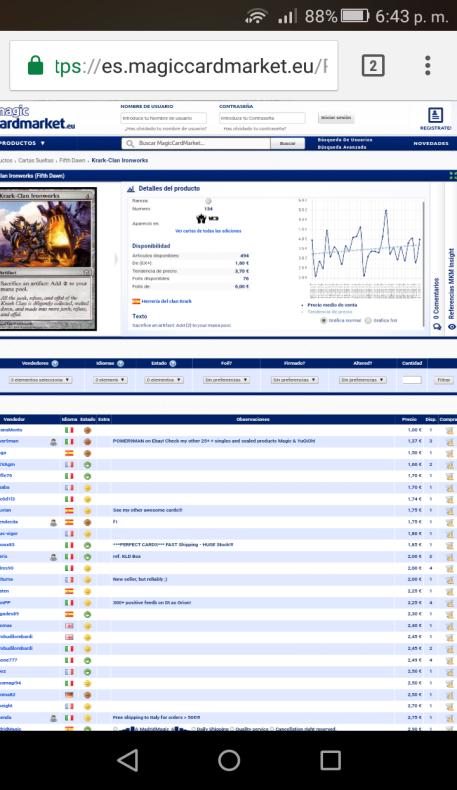Viewport: 457px width, 790px height.
Task: Open the Referencias MKM Insight side tab
Action: 451,289
